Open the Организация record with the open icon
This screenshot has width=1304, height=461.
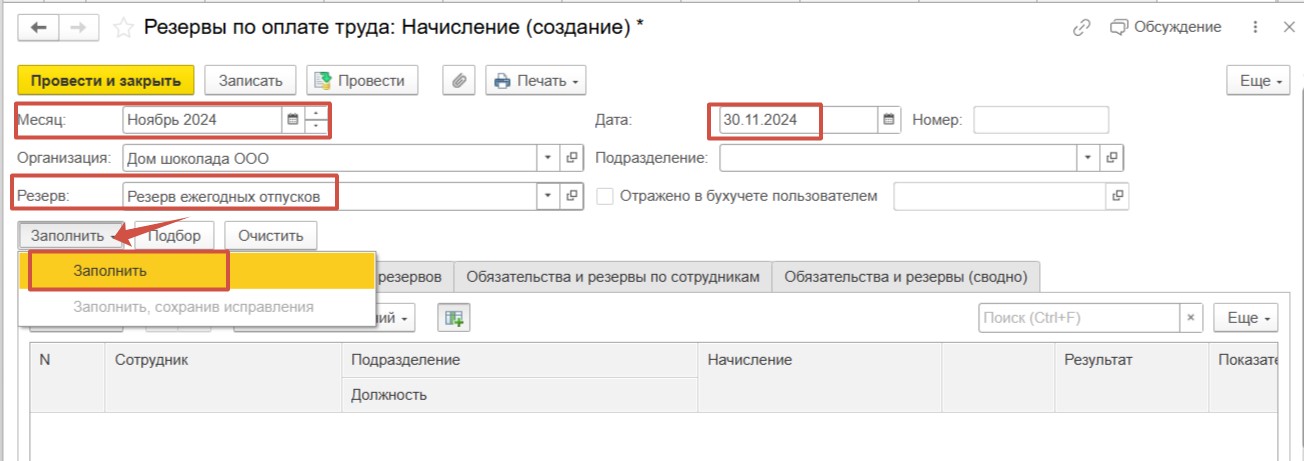tap(573, 158)
